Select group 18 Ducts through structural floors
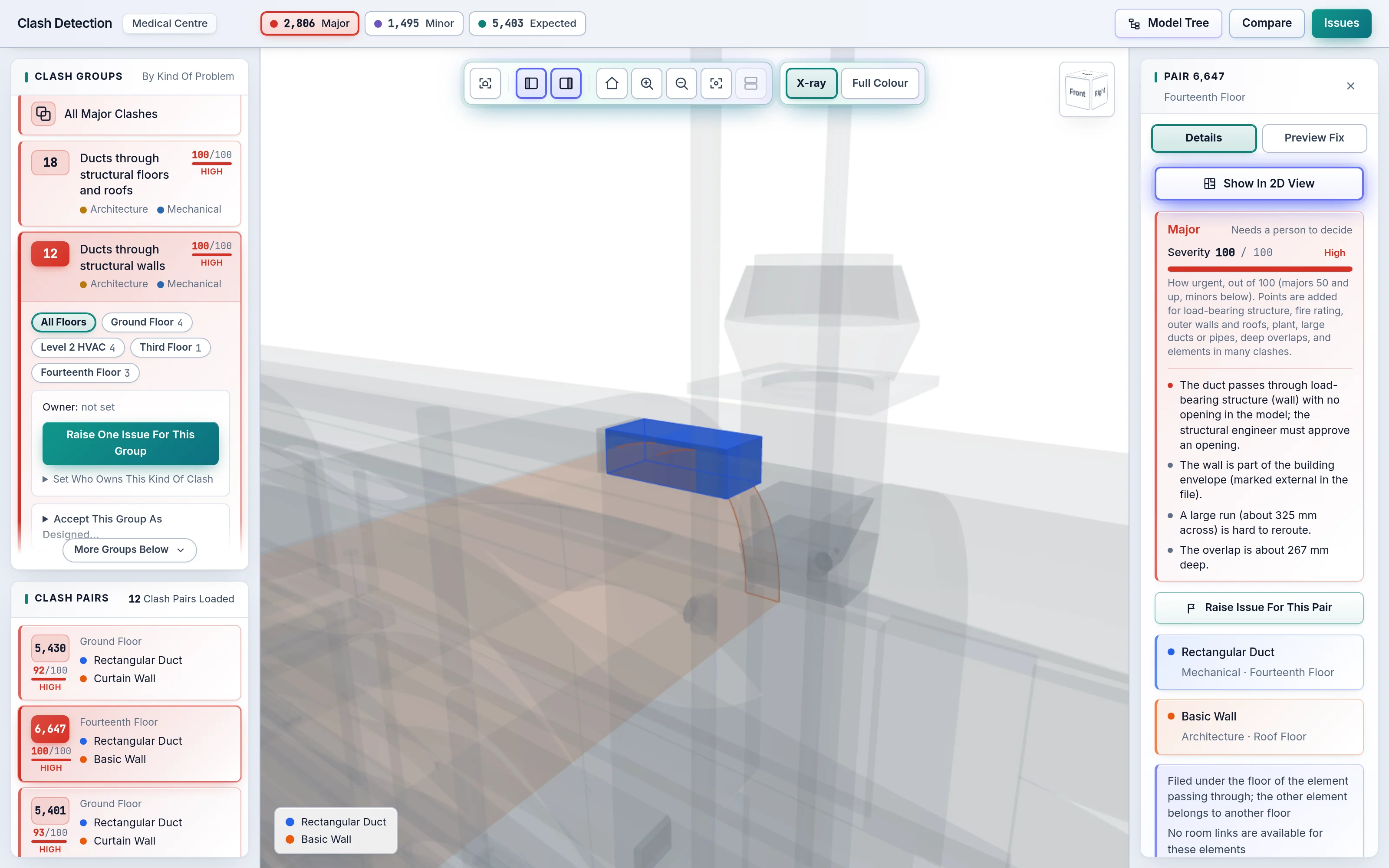The image size is (1389, 868). click(130, 183)
